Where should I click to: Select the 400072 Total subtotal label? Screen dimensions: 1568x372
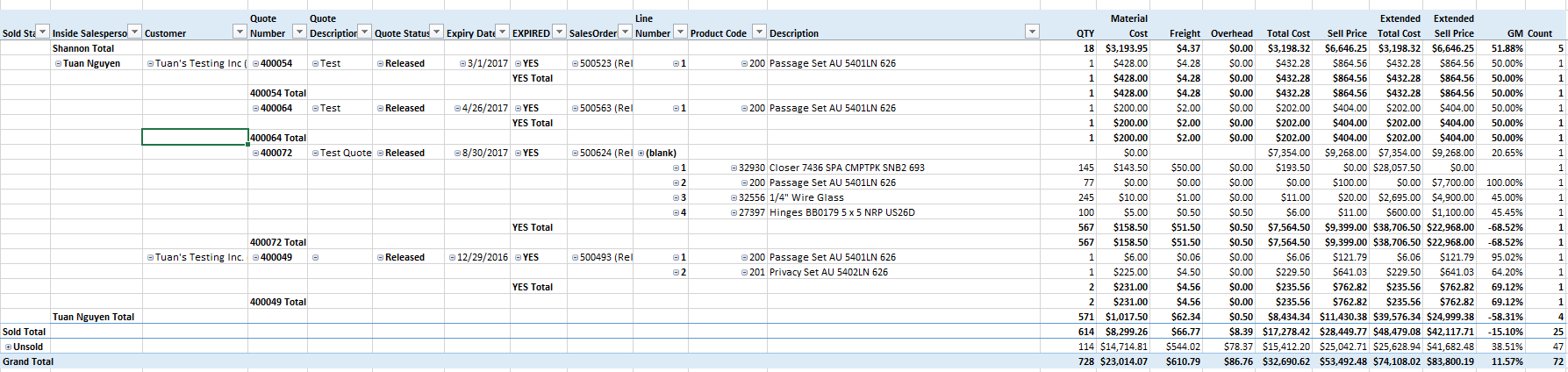pos(278,242)
